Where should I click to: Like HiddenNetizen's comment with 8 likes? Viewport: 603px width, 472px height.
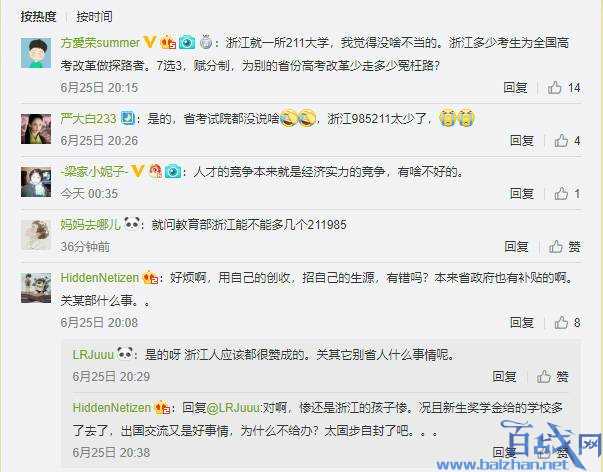point(561,322)
